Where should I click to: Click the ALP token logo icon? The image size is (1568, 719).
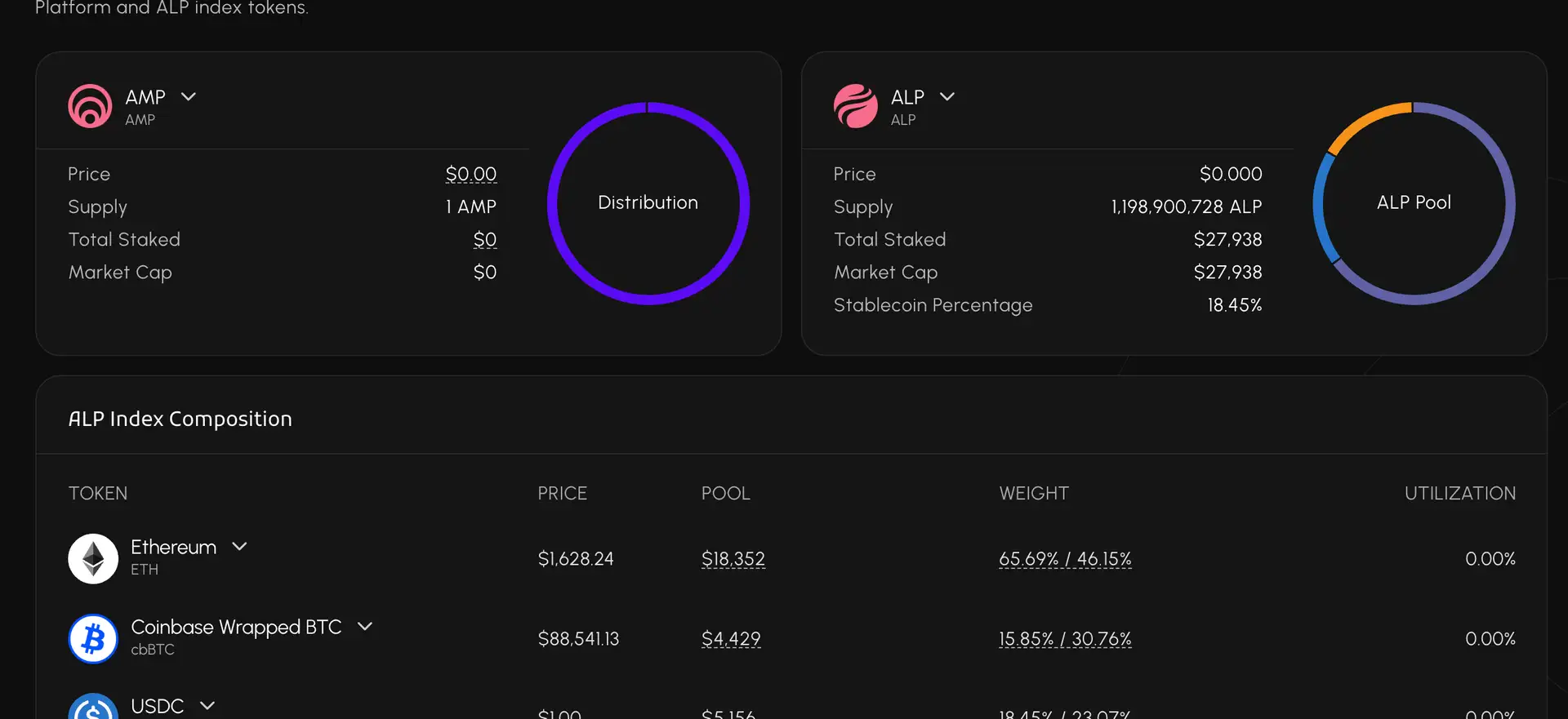point(855,106)
